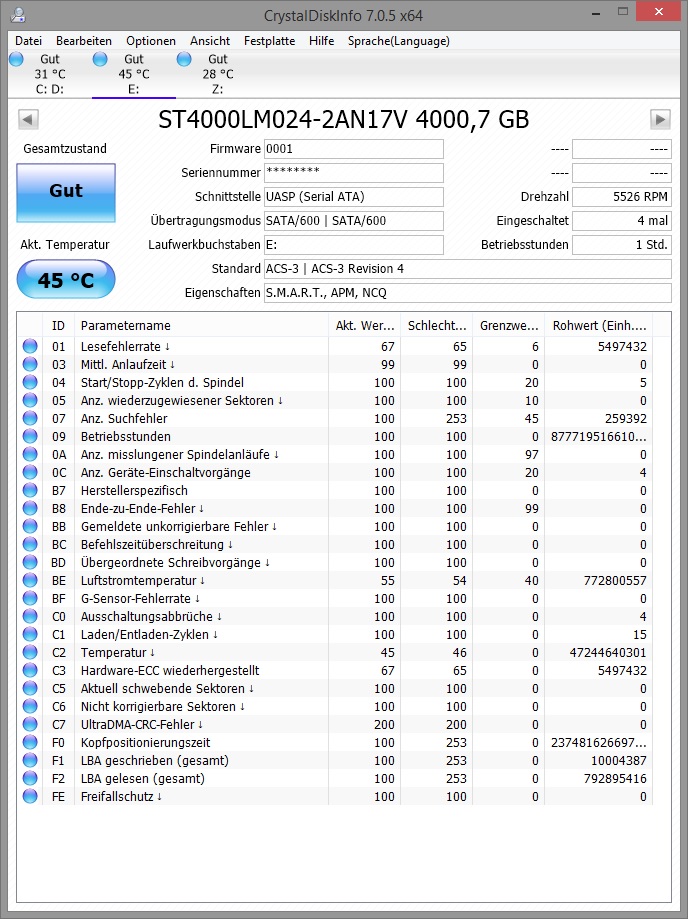
Task: Click status icon of Kopfpositionierungszeit row
Action: point(30,743)
